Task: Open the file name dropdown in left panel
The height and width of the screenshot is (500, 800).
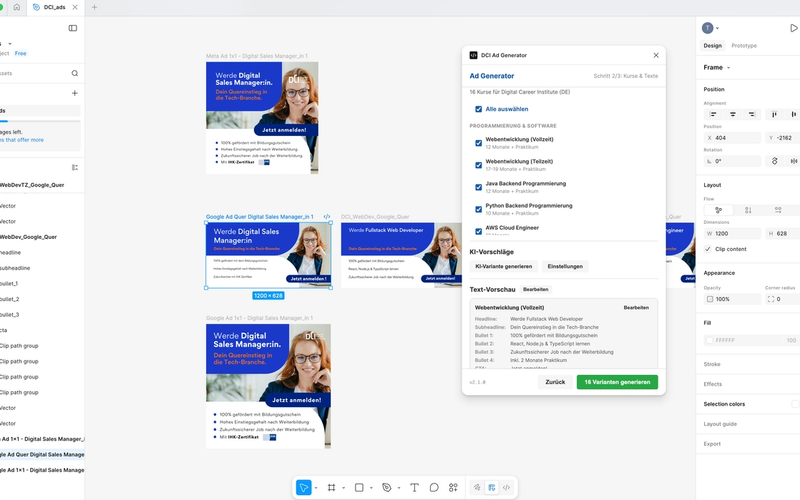Action: pyautogui.click(x=10, y=43)
